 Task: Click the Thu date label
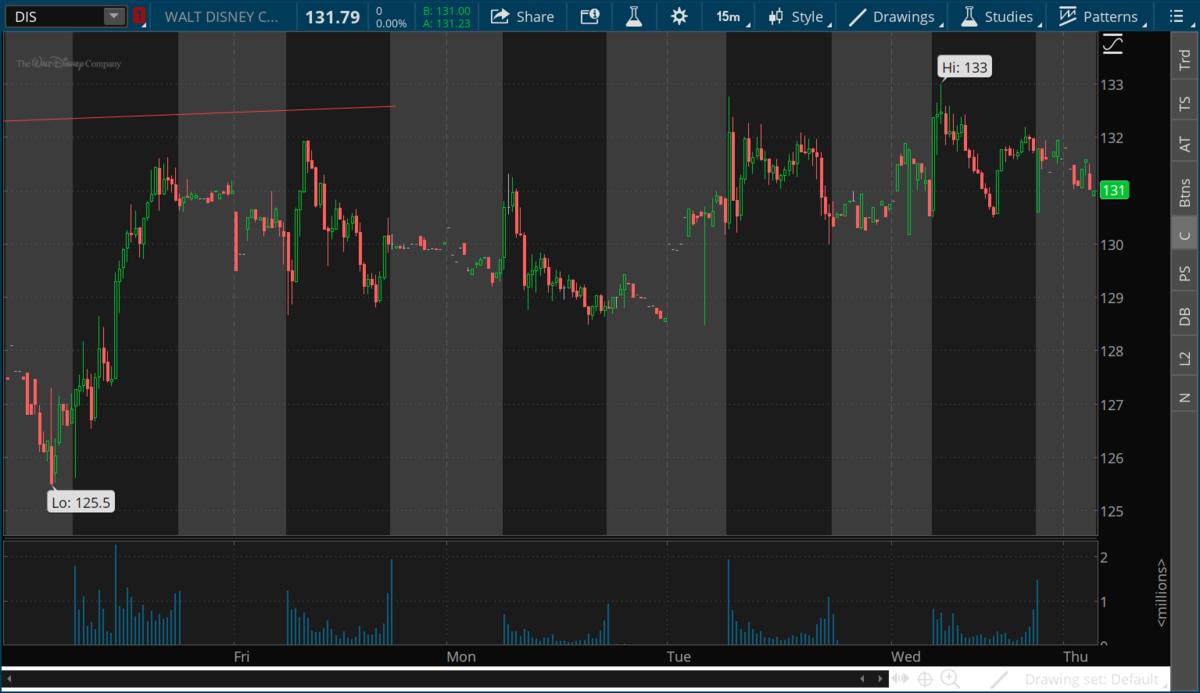tap(1075, 657)
